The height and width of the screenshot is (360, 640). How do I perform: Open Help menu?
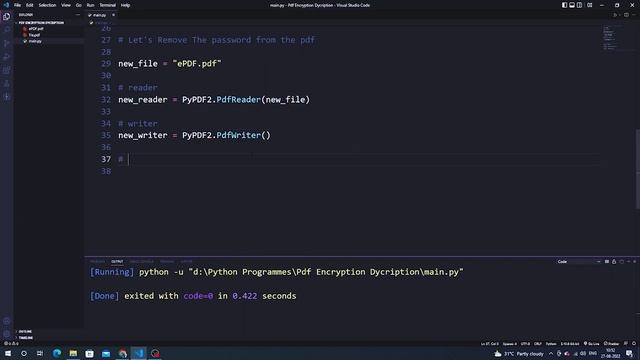[125, 5]
